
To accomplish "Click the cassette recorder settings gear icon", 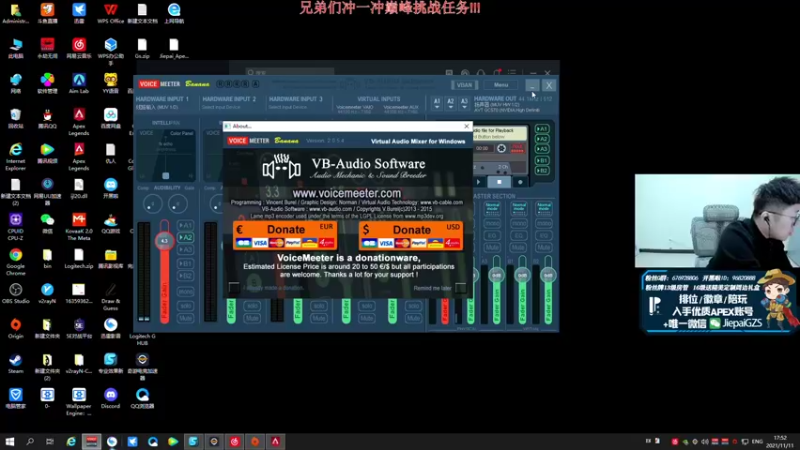I will [x=501, y=148].
